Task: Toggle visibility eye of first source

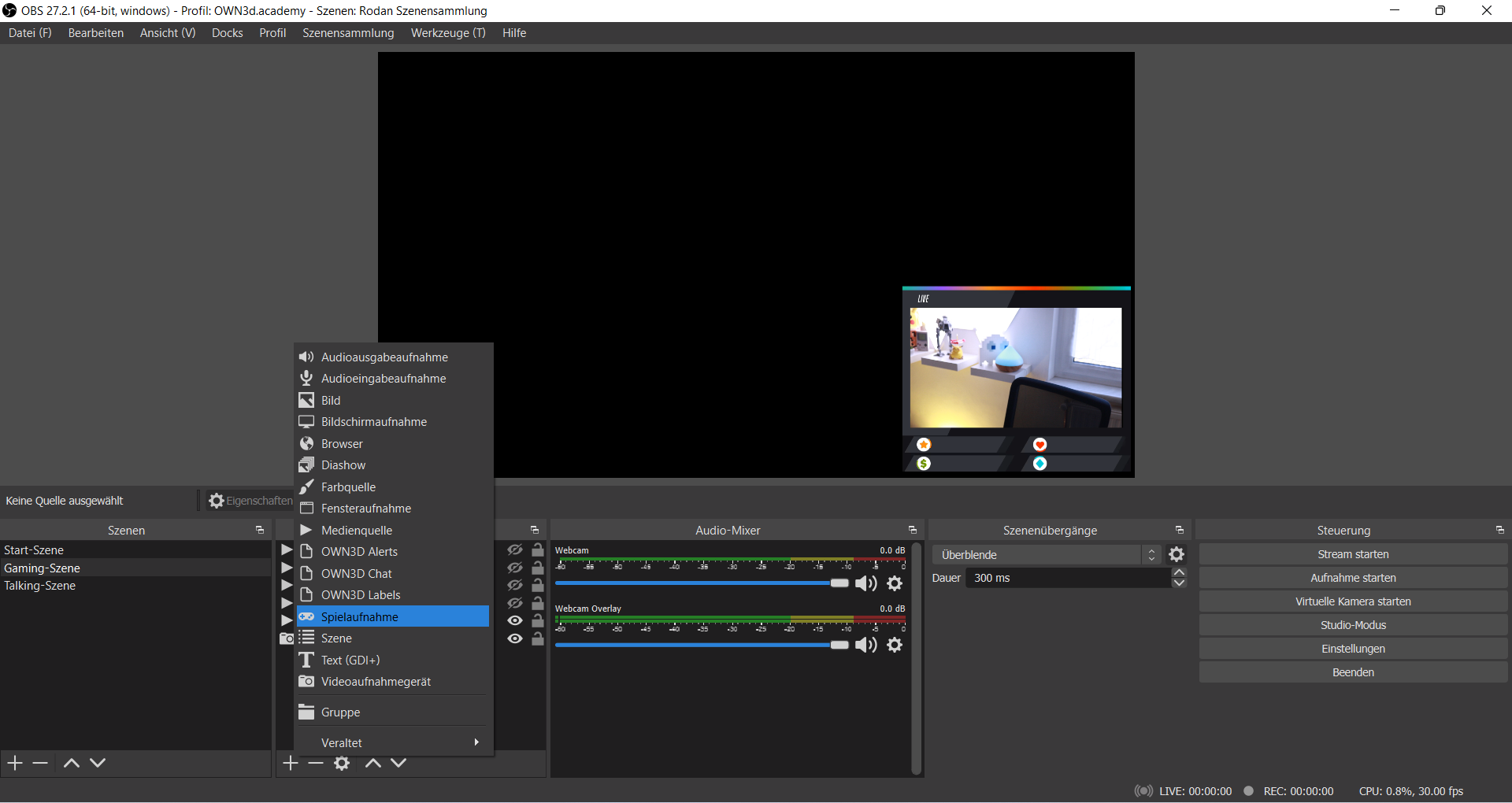Action: coord(515,550)
